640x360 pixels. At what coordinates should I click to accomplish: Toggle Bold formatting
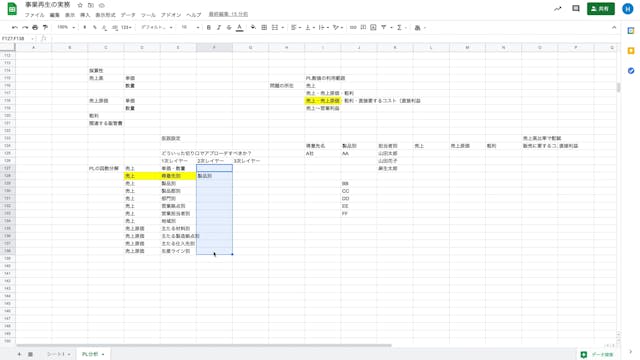point(209,27)
